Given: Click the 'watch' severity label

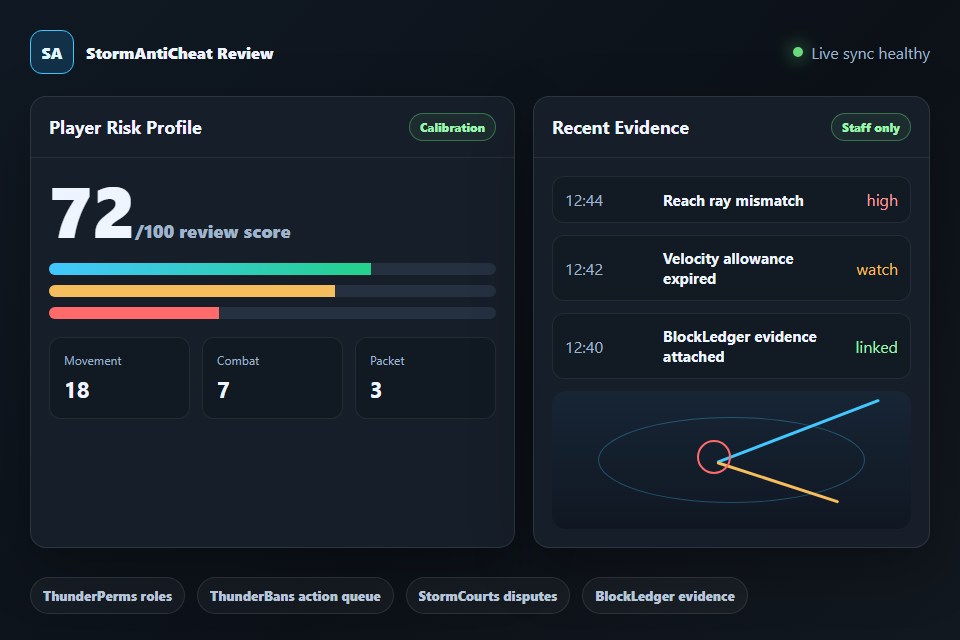Looking at the screenshot, I should 877,269.
